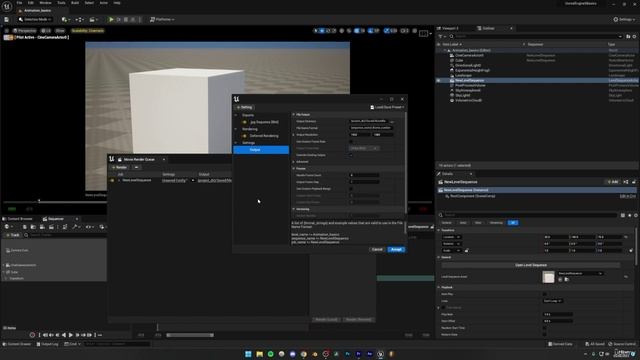Image resolution: width=640 pixels, height=360 pixels.
Task: Toggle Use Custom Playback Range checkbox
Action: tap(351, 189)
